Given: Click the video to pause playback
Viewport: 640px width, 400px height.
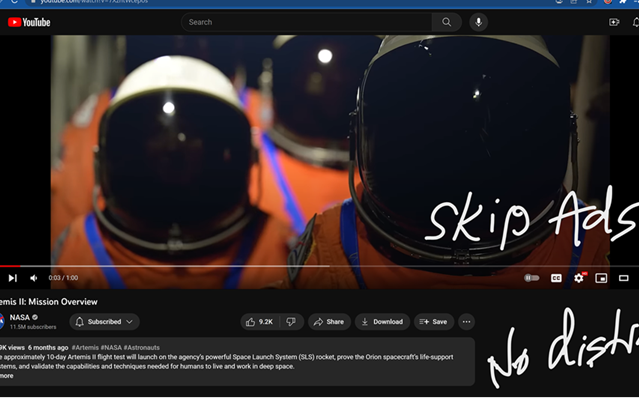Looking at the screenshot, I should pos(330,151).
